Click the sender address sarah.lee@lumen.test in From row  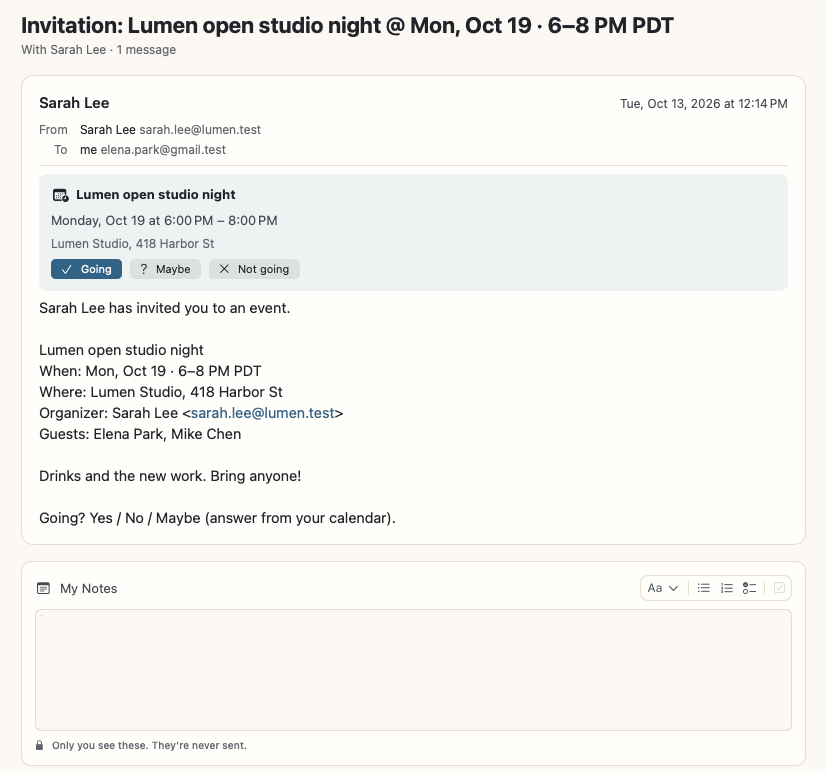200,130
